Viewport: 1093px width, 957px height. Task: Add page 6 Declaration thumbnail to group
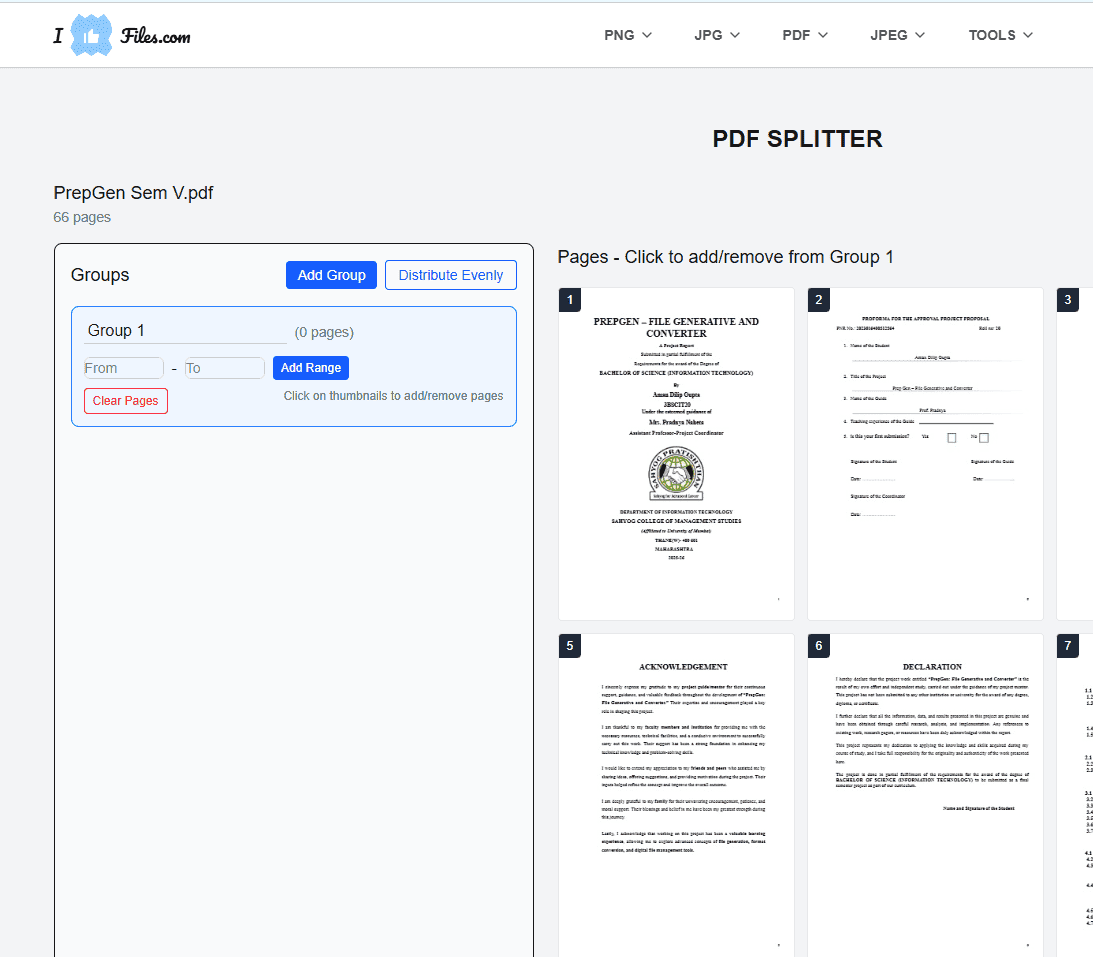pyautogui.click(x=925, y=795)
